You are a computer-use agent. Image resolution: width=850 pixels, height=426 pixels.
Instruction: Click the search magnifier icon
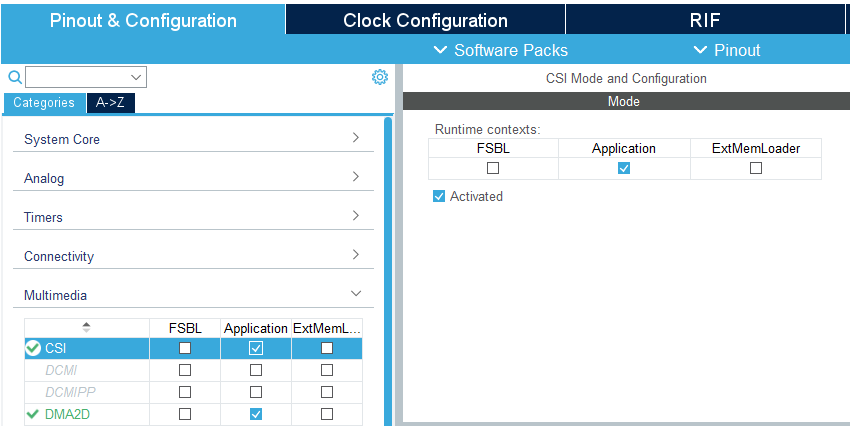point(14,77)
